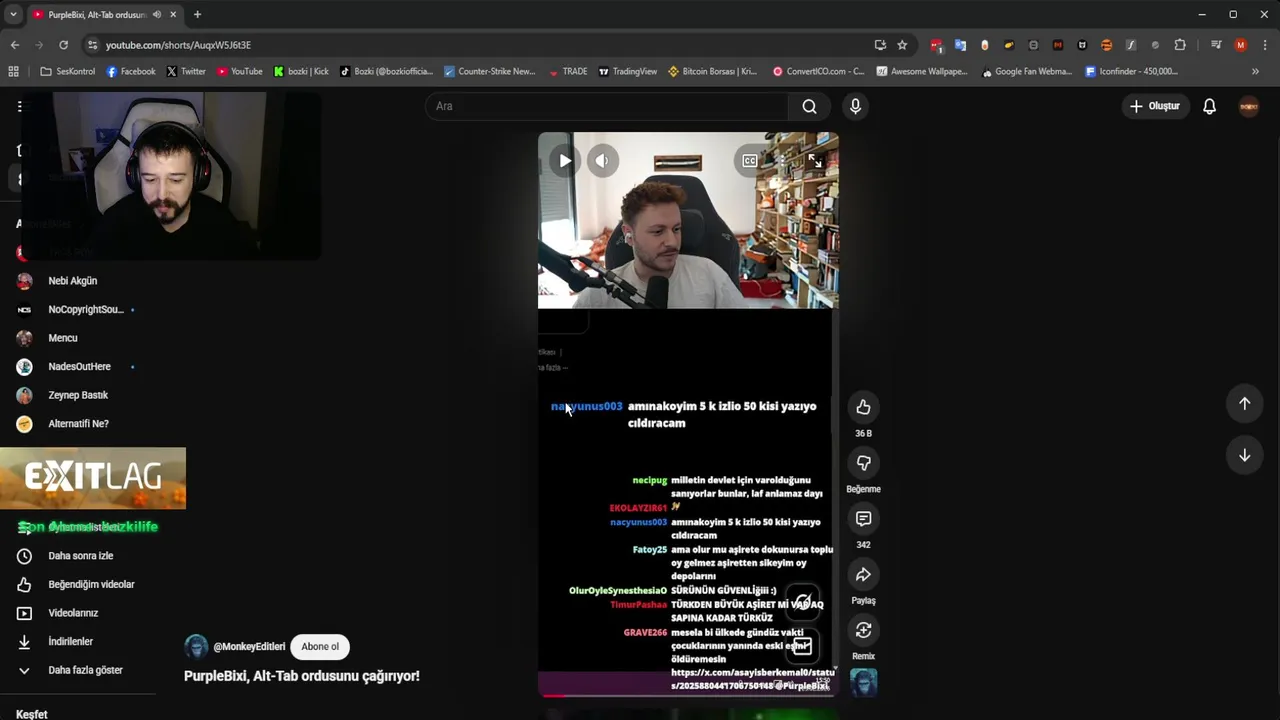Dislike the Short (Beğenme)
The image size is (1280, 720).
[863, 463]
